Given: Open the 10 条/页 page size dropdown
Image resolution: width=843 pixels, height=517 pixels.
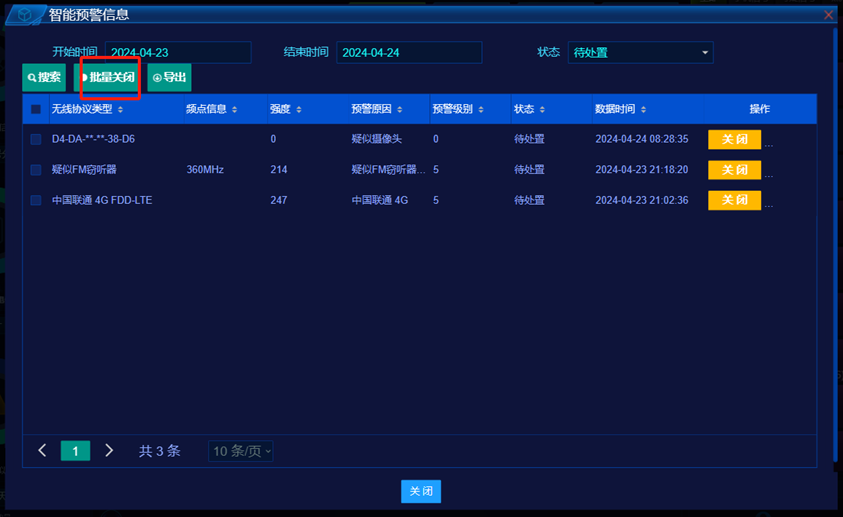Looking at the screenshot, I should click(240, 451).
